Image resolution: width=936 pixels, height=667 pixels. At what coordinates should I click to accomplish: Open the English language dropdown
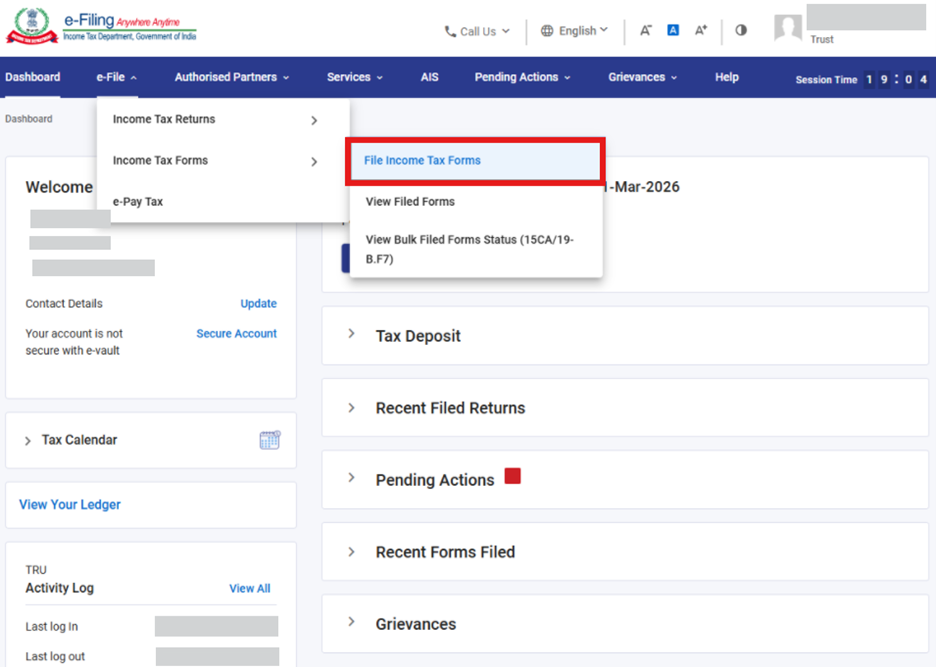point(574,31)
